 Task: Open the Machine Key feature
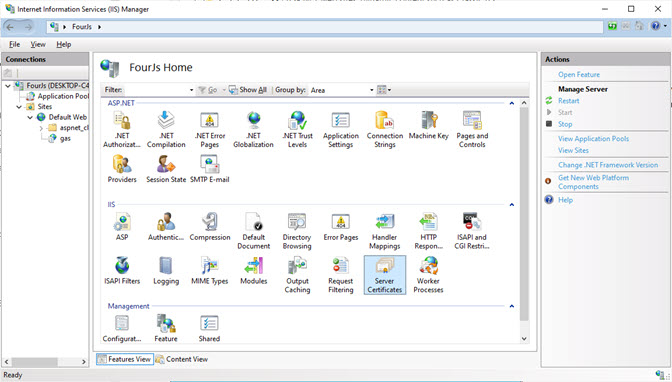[x=429, y=125]
